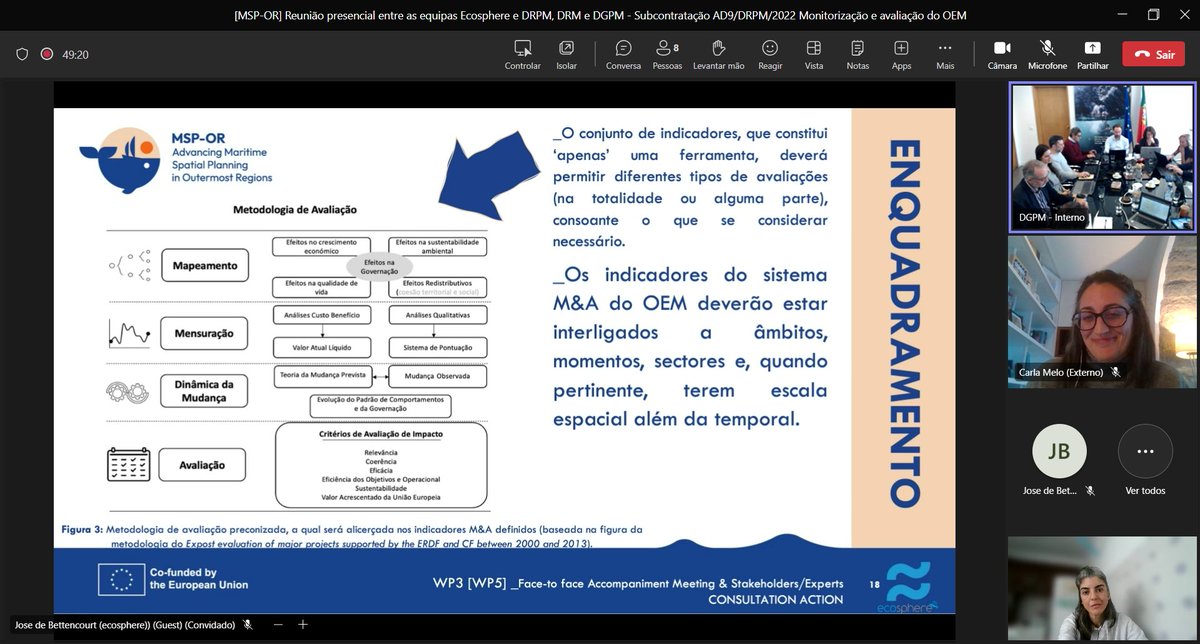Unmute with the Microfone button

(1047, 54)
